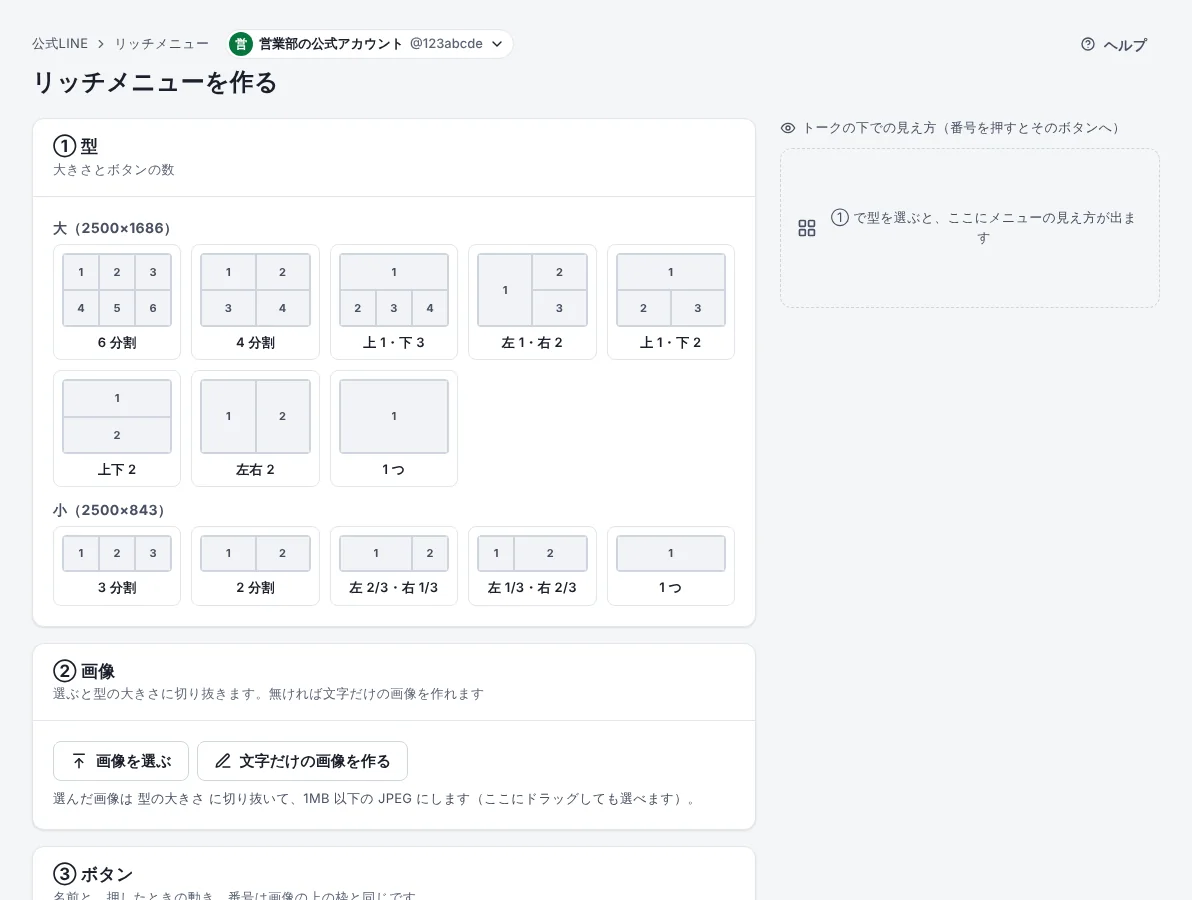Select the 6 分割 large layout template
This screenshot has height=900, width=1192.
tap(117, 302)
